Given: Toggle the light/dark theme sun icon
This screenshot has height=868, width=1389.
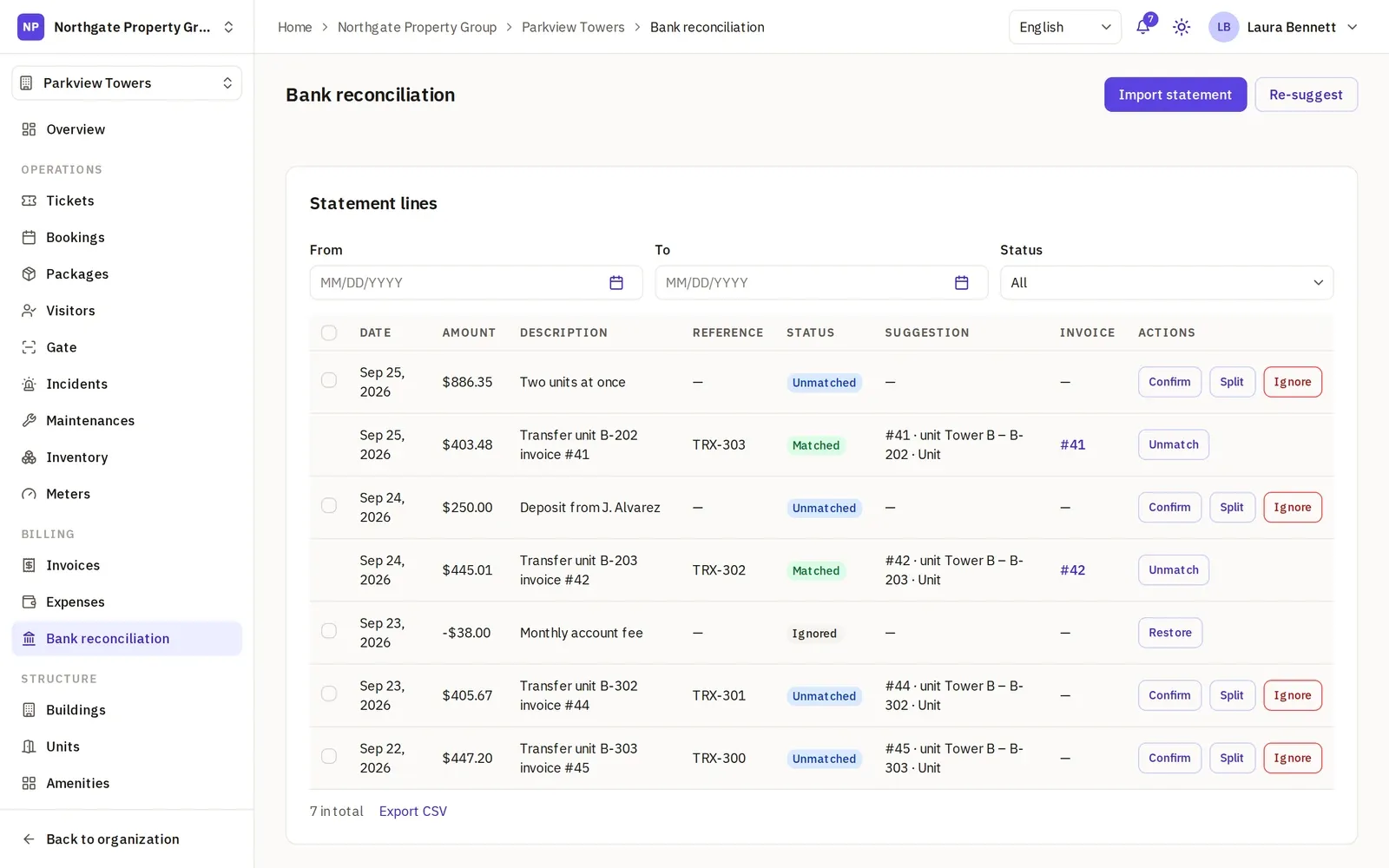Looking at the screenshot, I should click(1182, 27).
